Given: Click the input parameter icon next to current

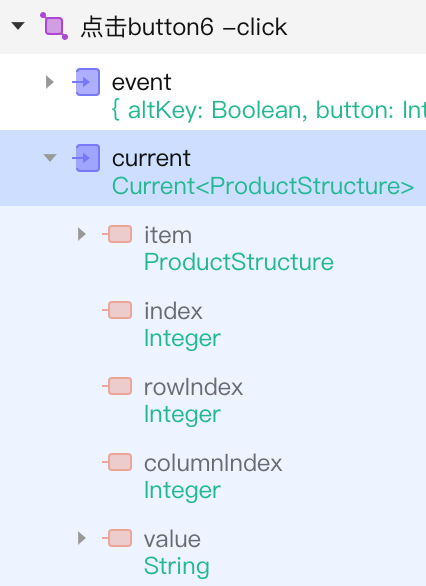Looking at the screenshot, I should coord(86,158).
